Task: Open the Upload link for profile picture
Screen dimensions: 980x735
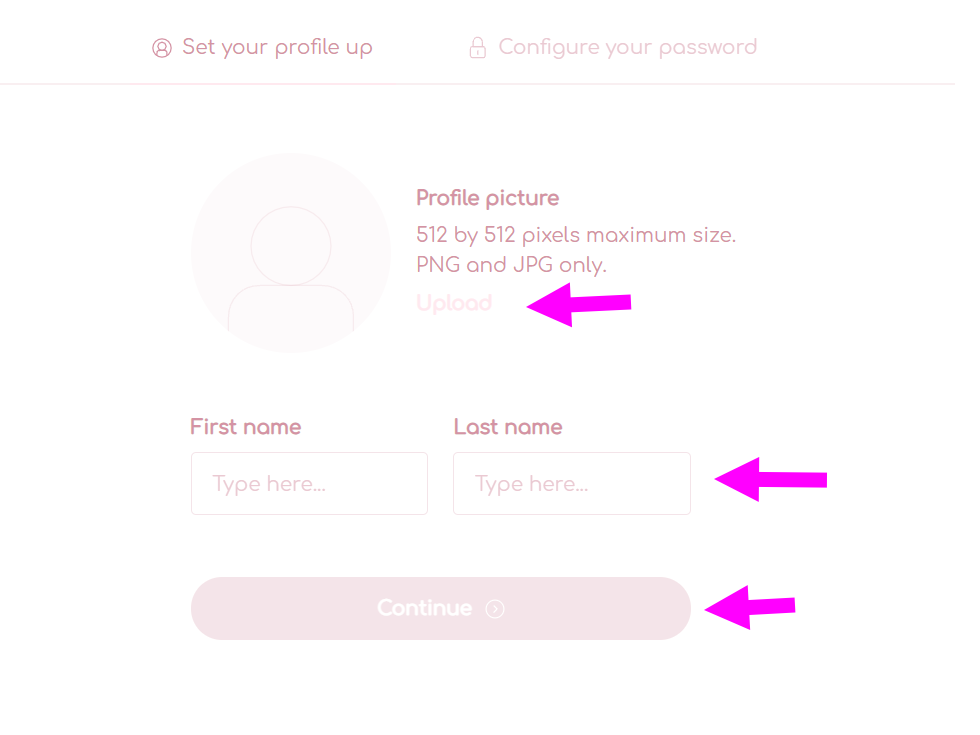Action: (x=454, y=303)
